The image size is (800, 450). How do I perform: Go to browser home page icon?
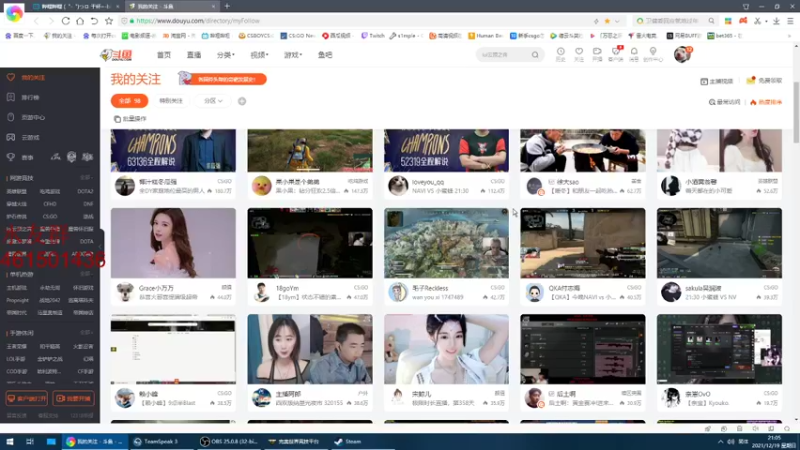click(80, 21)
